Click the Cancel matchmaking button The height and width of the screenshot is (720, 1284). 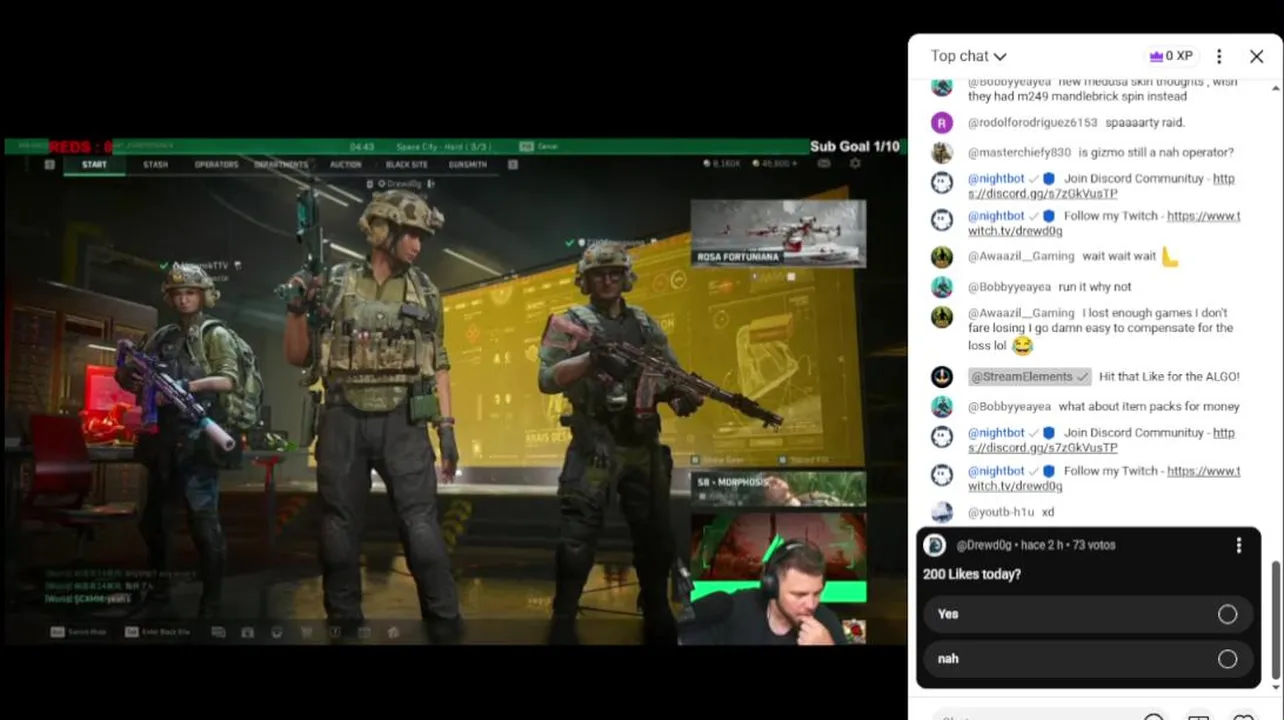[x=539, y=146]
